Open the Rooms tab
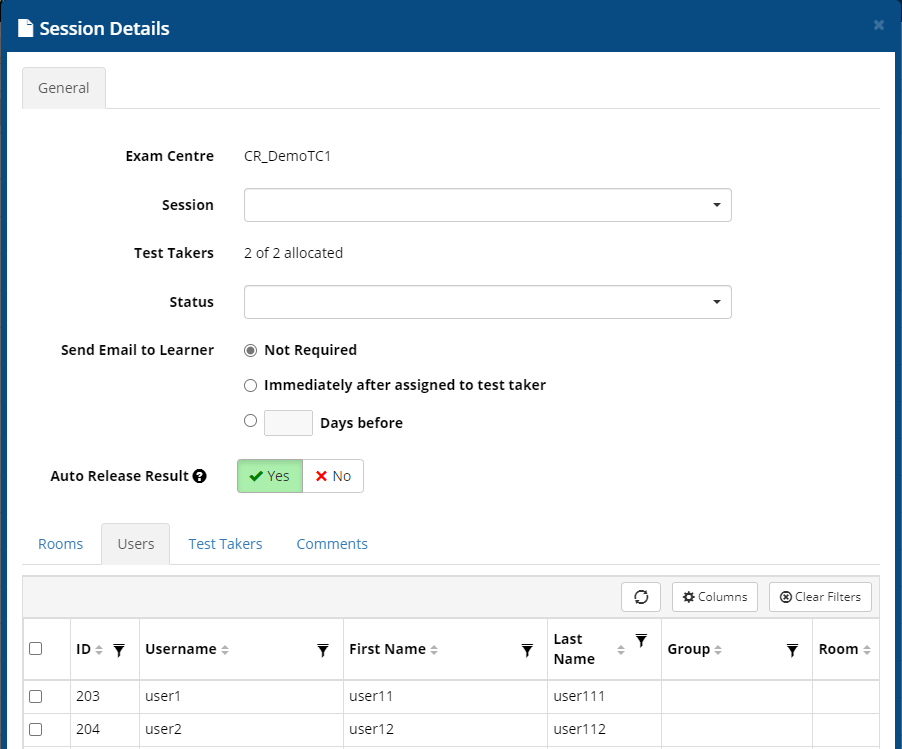 pyautogui.click(x=60, y=543)
